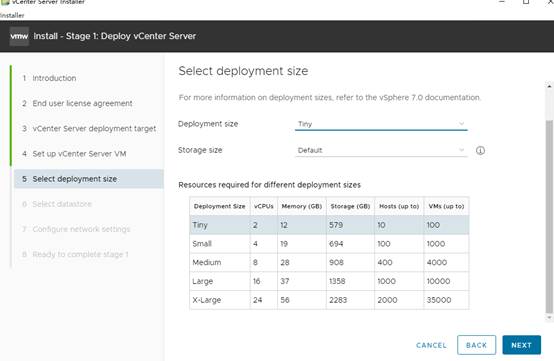Click vCPUs value 16 for Large

click(x=257, y=281)
